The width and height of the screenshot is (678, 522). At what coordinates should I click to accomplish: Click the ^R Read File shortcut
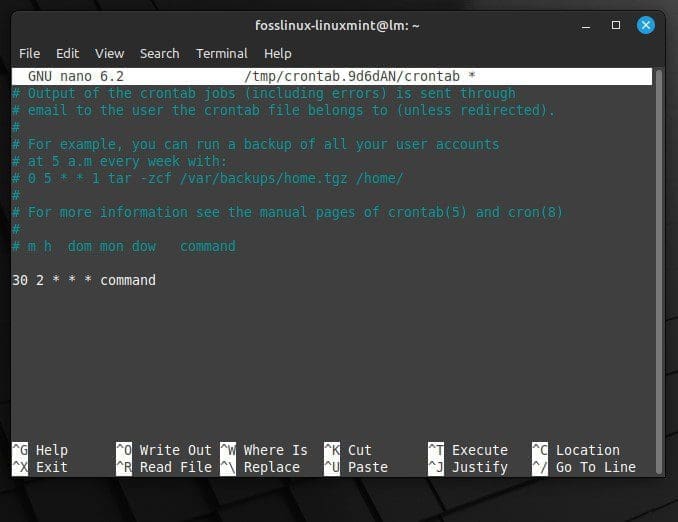click(x=164, y=467)
